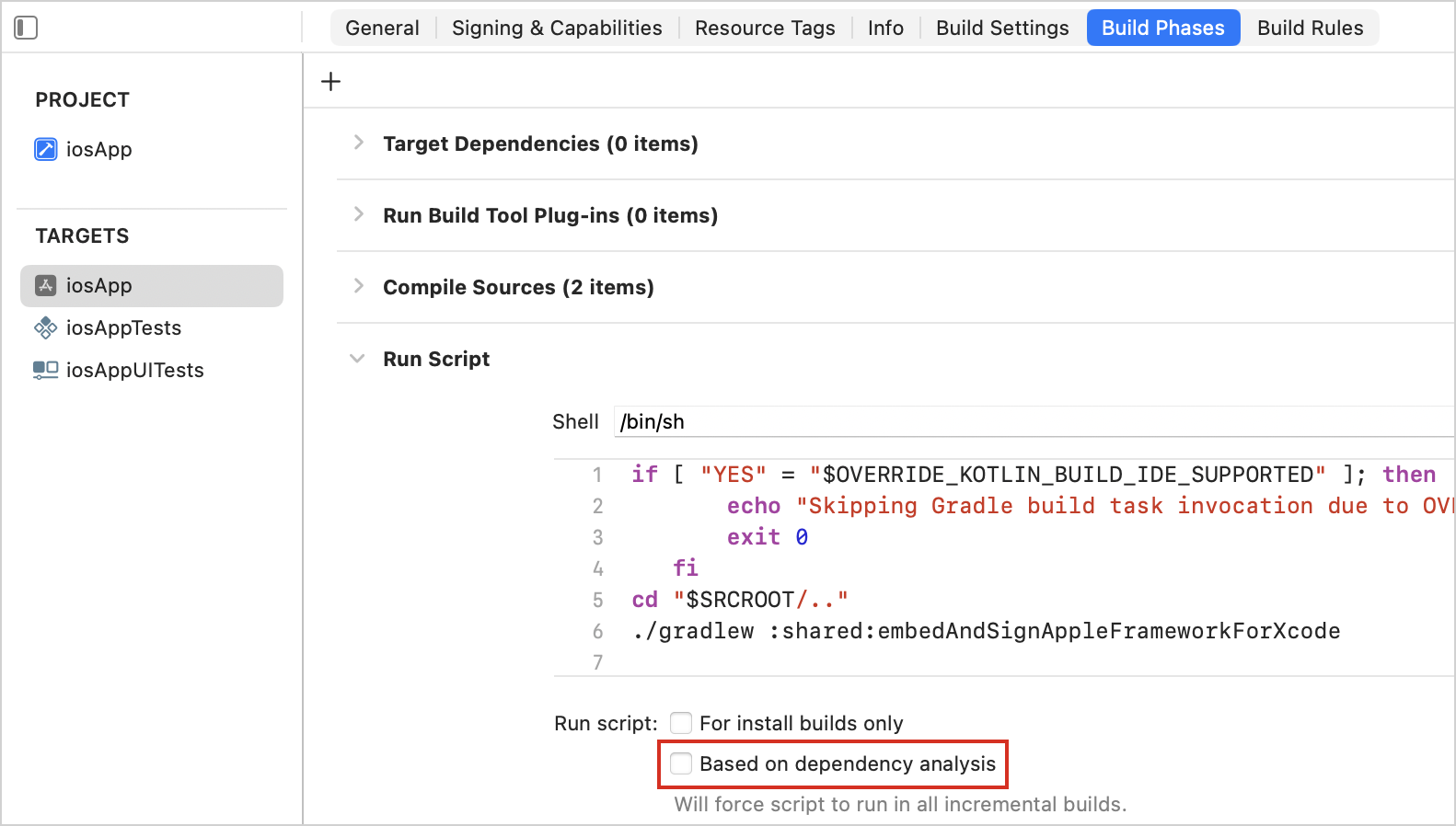
Task: Toggle the navigator sidebar icon
Action: (26, 28)
